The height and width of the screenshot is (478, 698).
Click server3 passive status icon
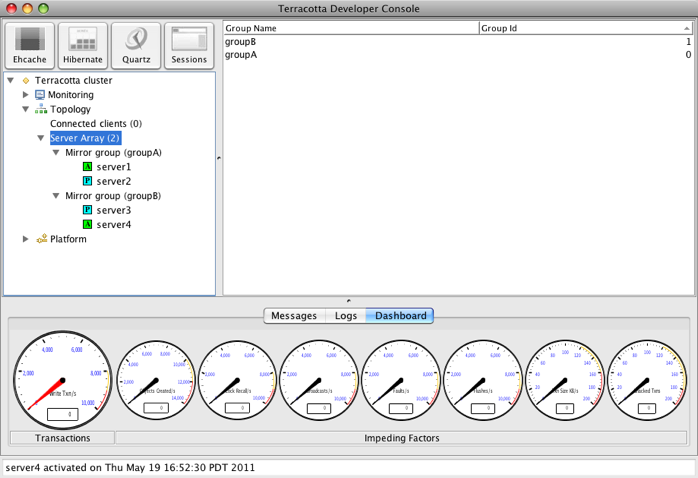(87, 211)
